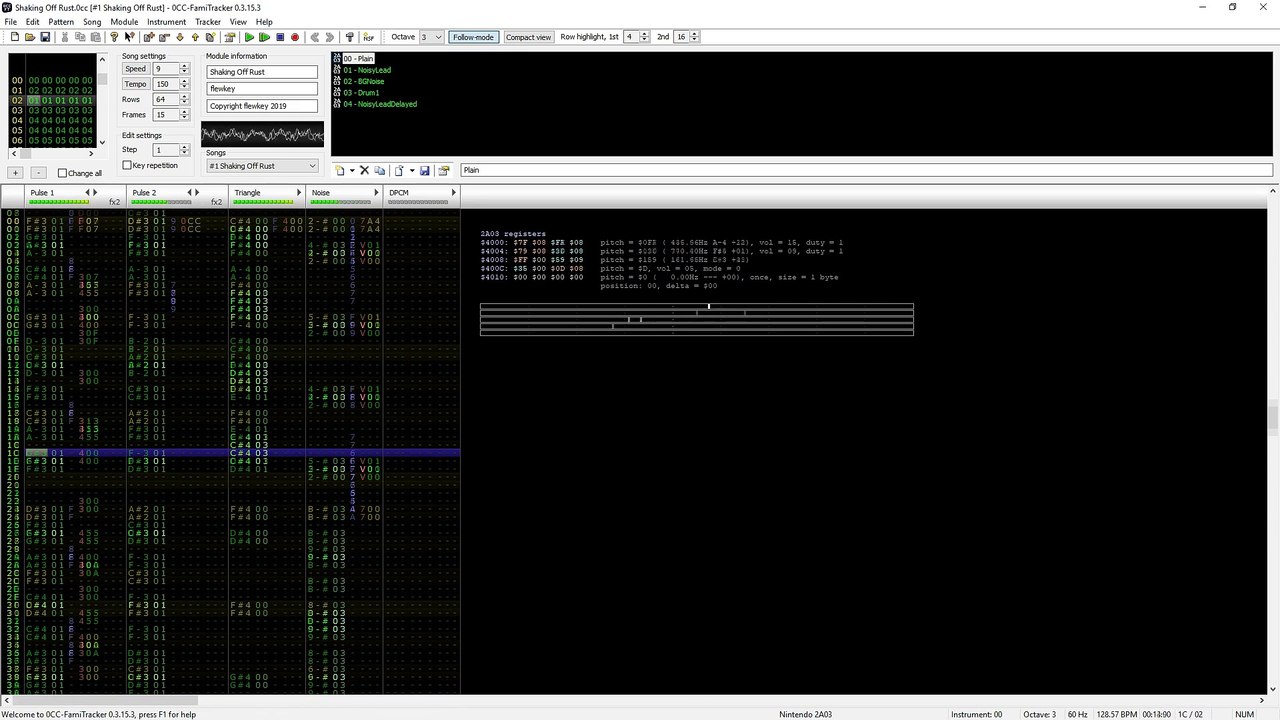
Task: Open configuration with the wrench icon
Action: click(x=349, y=37)
